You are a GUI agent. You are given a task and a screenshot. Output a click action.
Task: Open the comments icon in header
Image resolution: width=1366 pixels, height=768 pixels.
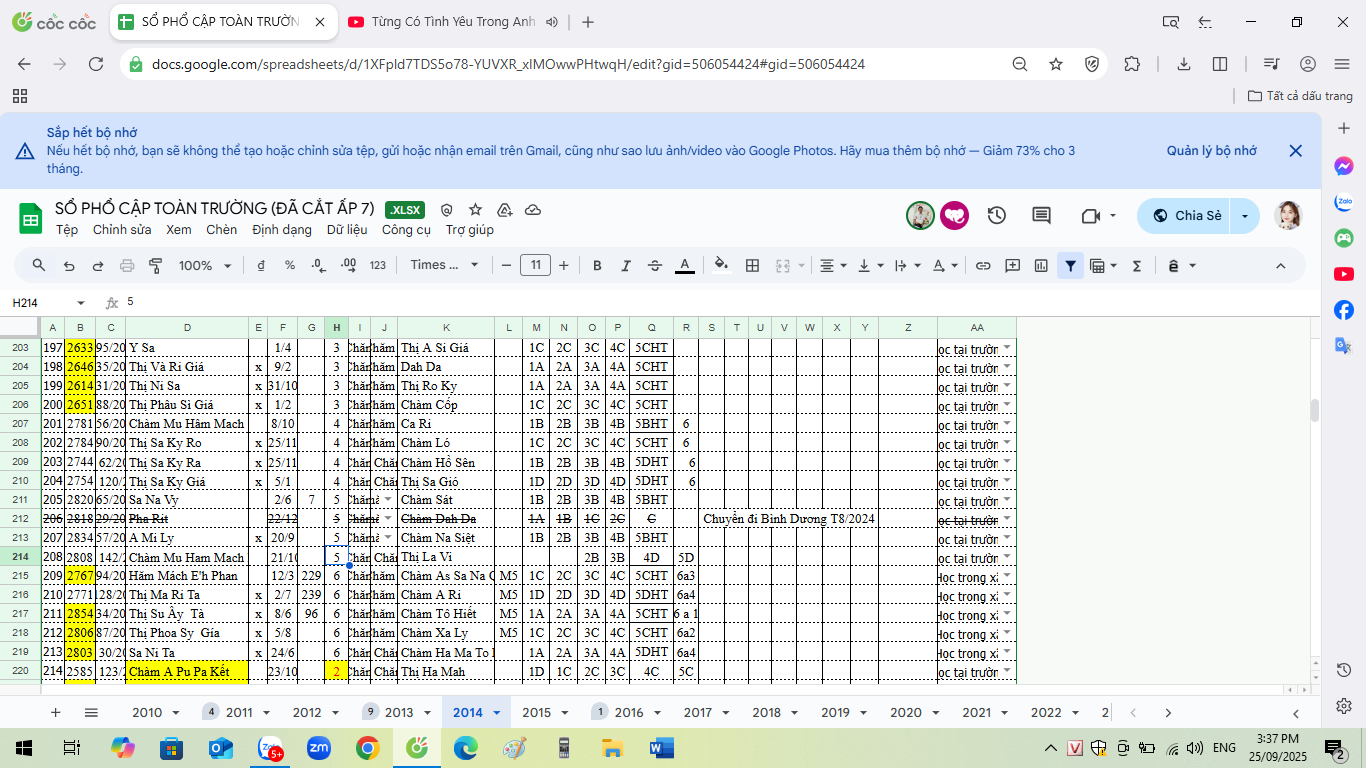(1041, 215)
